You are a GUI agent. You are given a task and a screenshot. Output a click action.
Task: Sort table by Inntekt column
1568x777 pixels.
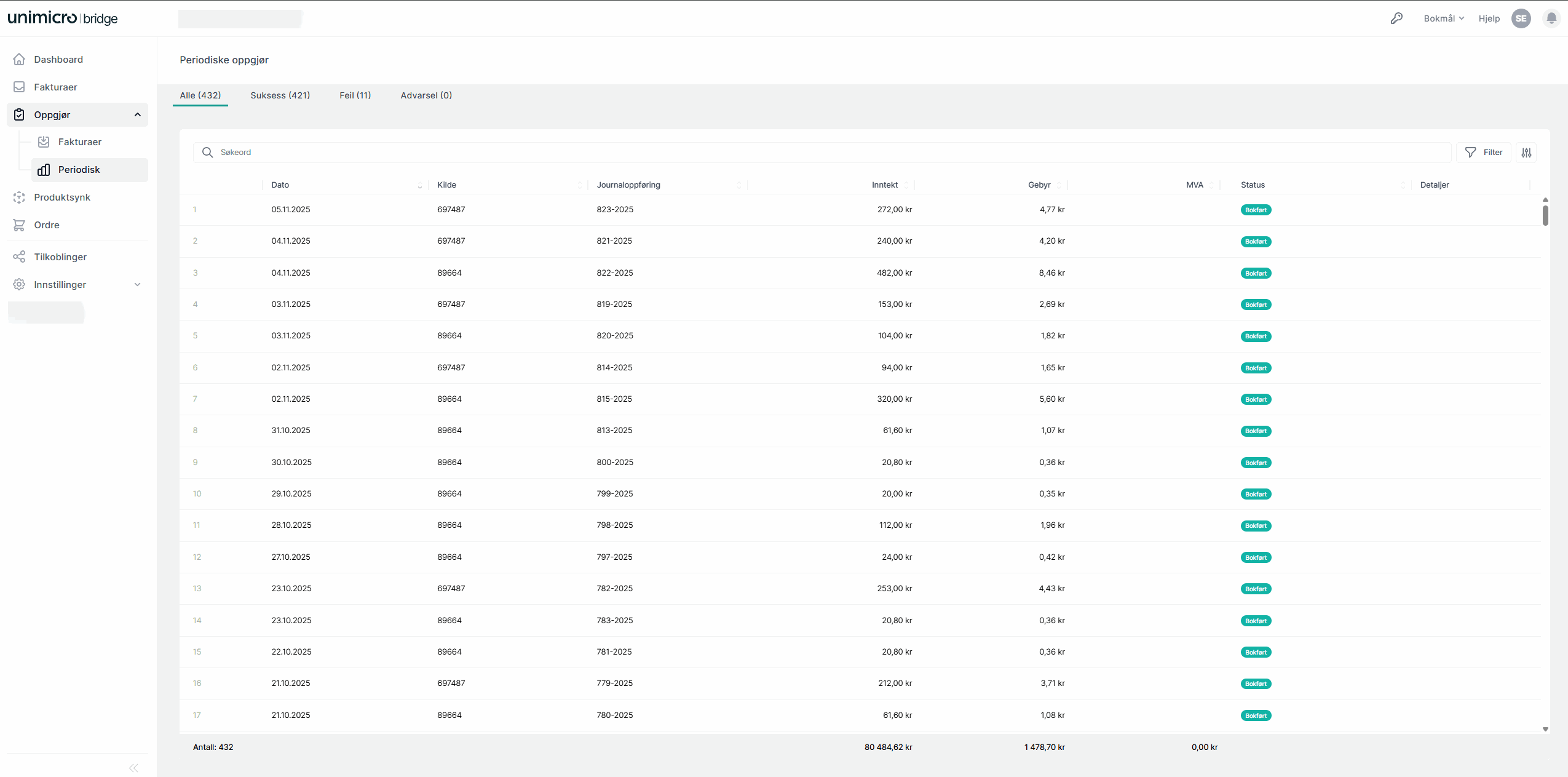point(885,185)
